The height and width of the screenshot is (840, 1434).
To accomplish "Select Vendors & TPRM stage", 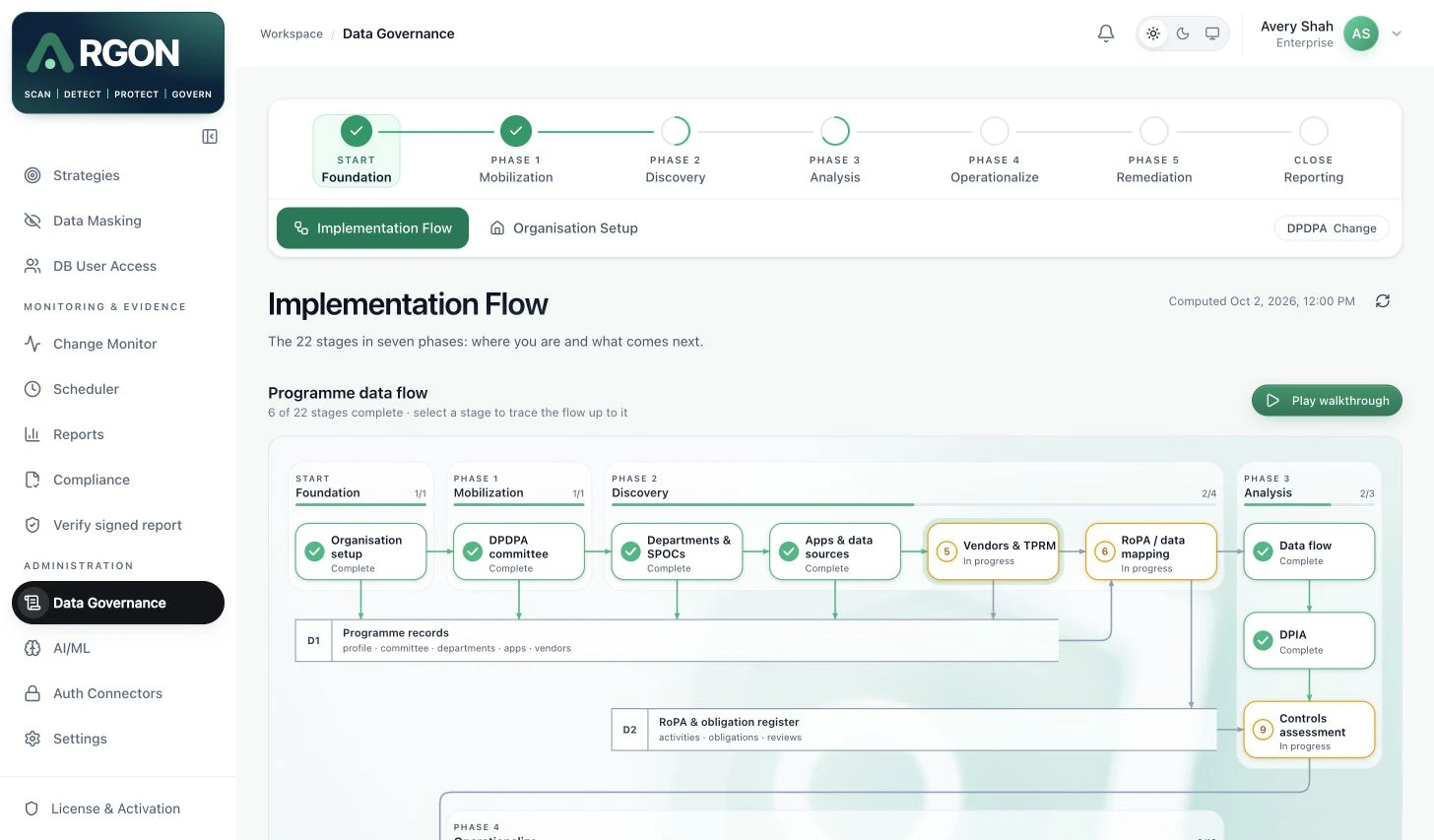I will pyautogui.click(x=993, y=551).
